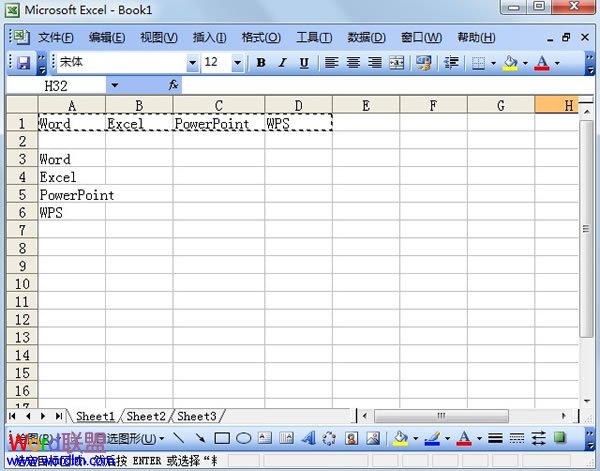Open the 格式(O) menu
Screen dimensions: 600x471
pos(261,37)
